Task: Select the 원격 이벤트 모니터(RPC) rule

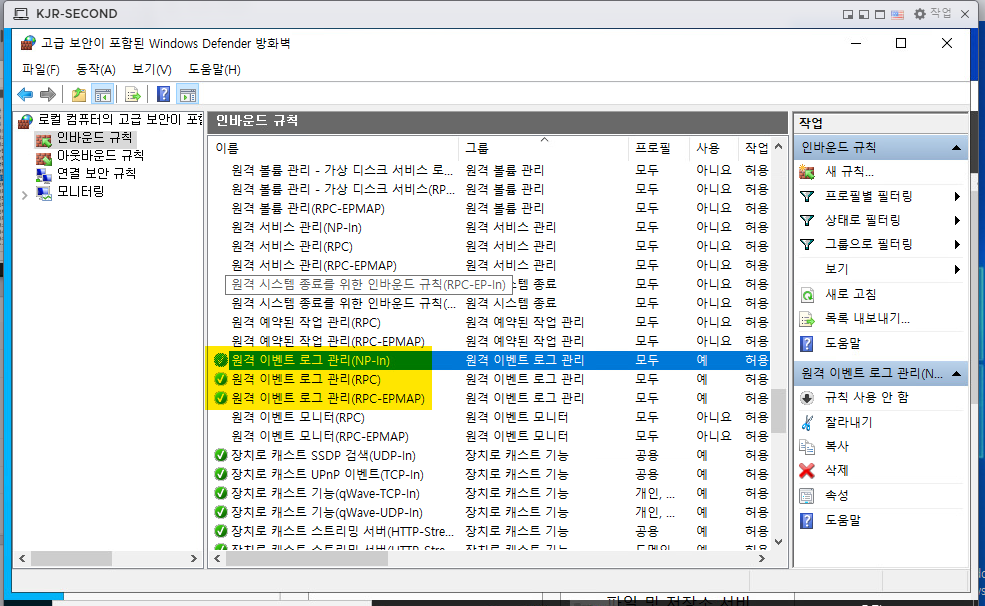Action: [298, 418]
